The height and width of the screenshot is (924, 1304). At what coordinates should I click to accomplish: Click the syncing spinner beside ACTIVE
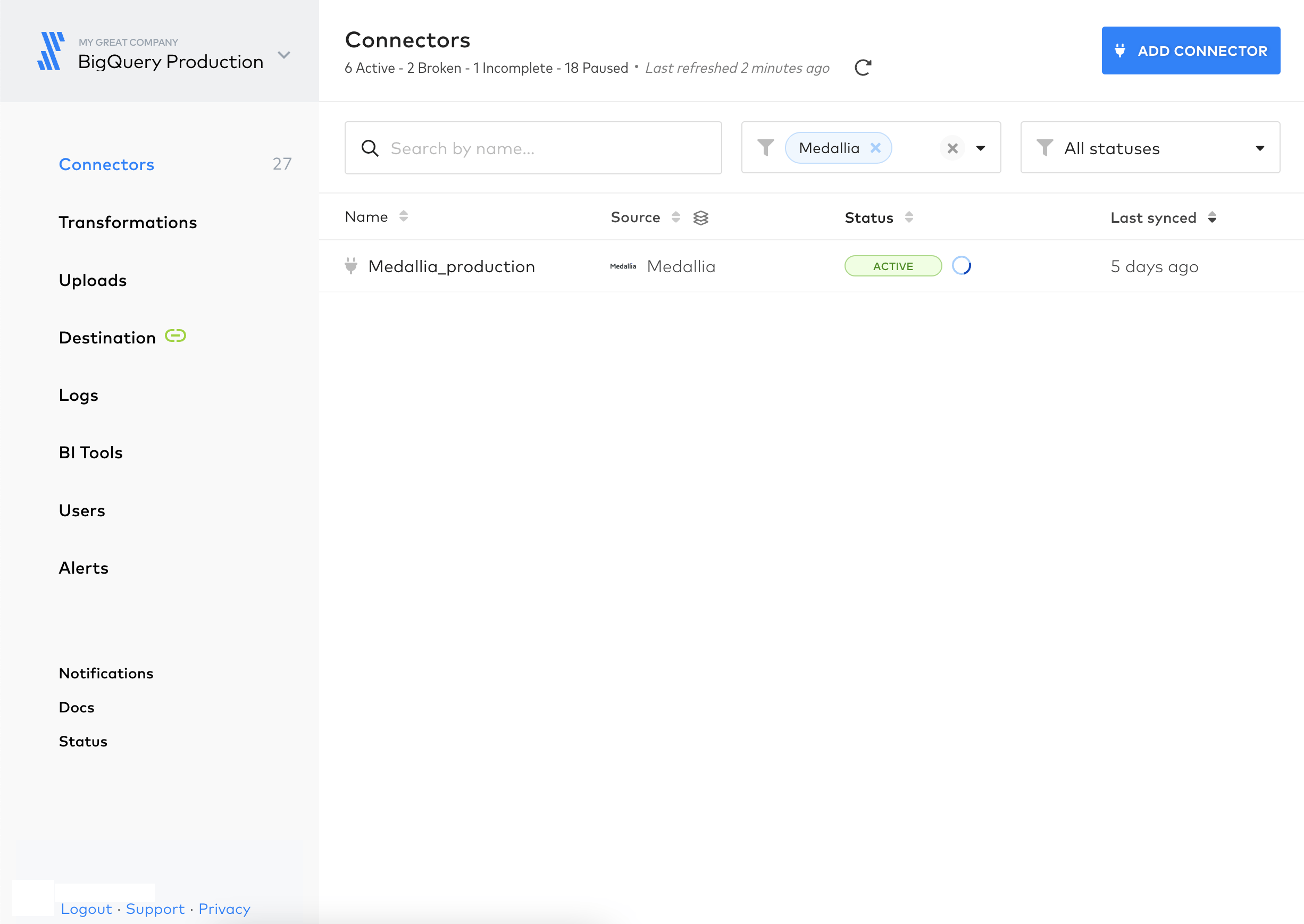(962, 266)
